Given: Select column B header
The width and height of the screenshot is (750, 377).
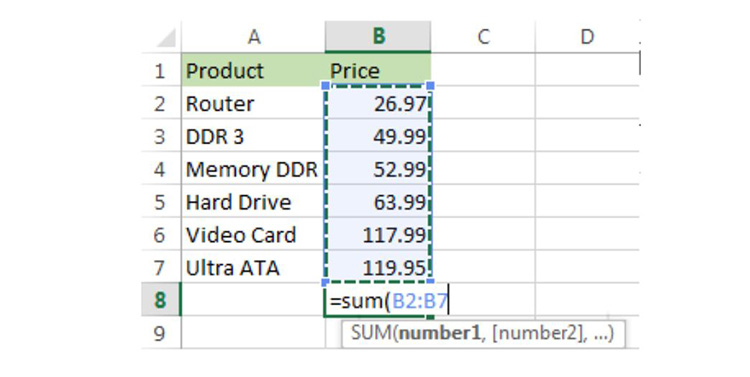Looking at the screenshot, I should (x=378, y=36).
